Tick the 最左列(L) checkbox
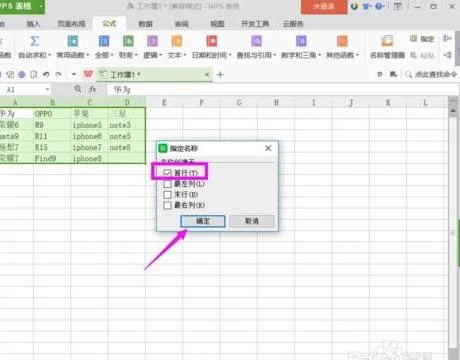 coord(167,184)
